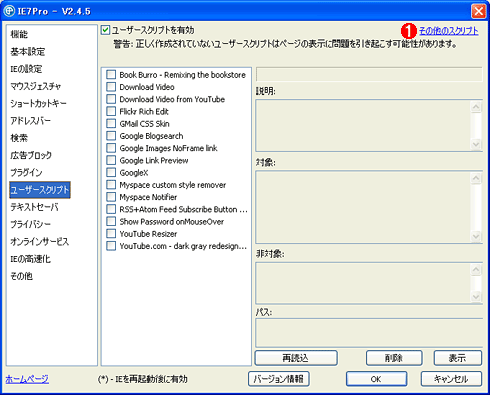490x395 pixels.
Task: Click the 再読込 button
Action: click(x=296, y=358)
